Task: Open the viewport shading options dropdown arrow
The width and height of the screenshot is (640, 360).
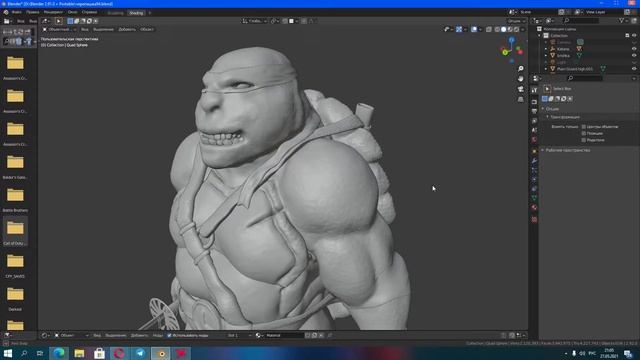Action: click(x=523, y=29)
